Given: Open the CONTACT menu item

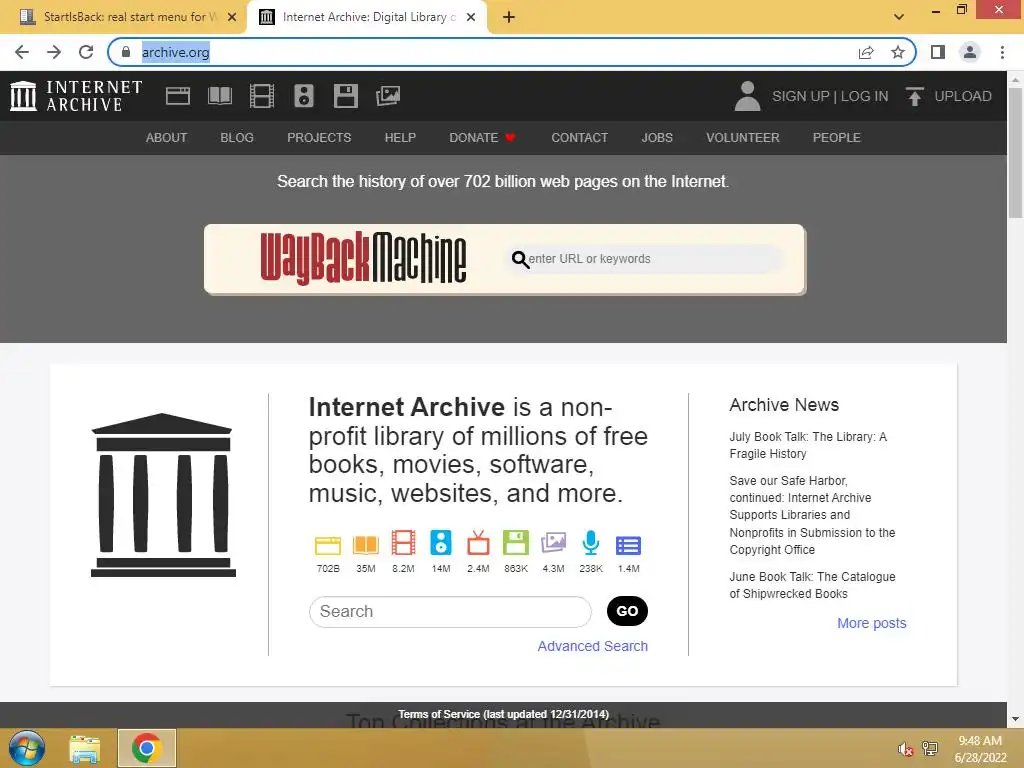Looking at the screenshot, I should click(579, 138).
